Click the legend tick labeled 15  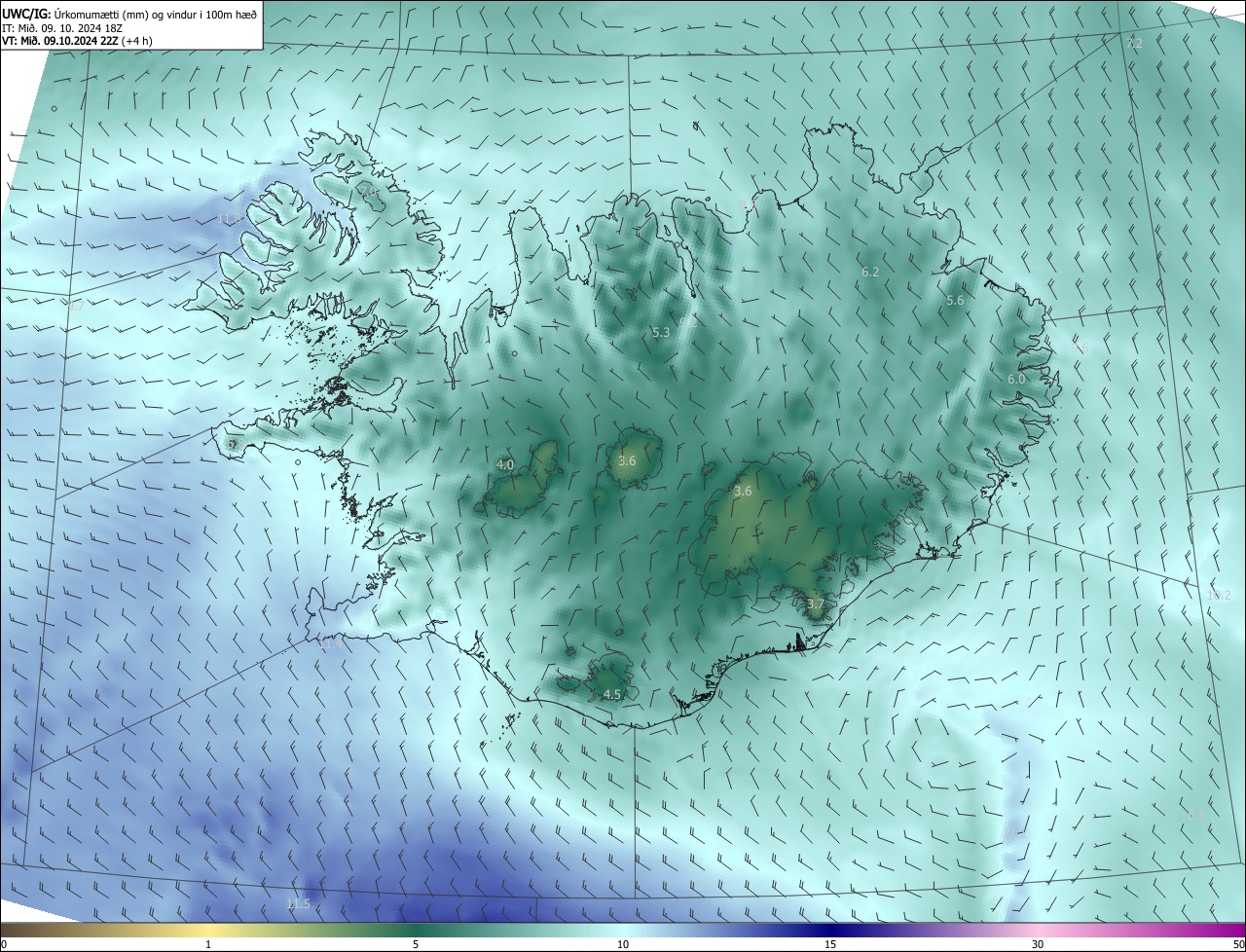830,944
